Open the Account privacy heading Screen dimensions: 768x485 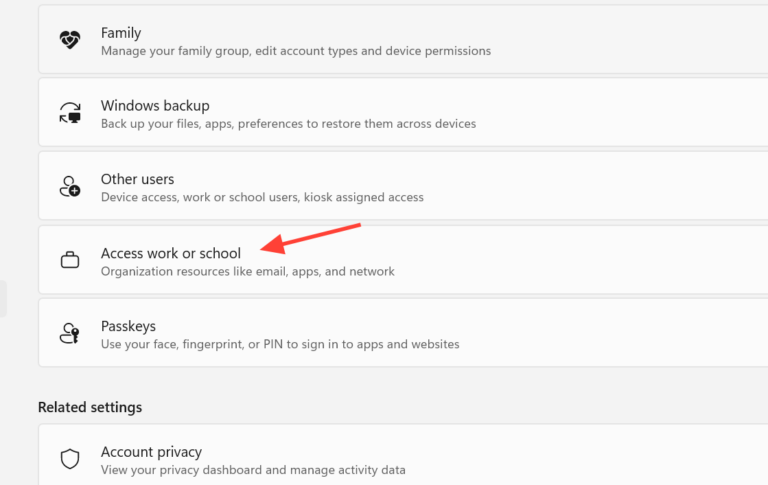[x=151, y=452]
